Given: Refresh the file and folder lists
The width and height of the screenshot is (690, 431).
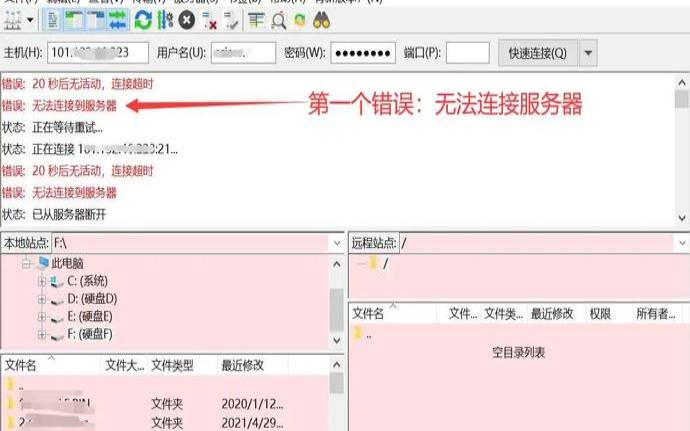Looking at the screenshot, I should [x=143, y=20].
